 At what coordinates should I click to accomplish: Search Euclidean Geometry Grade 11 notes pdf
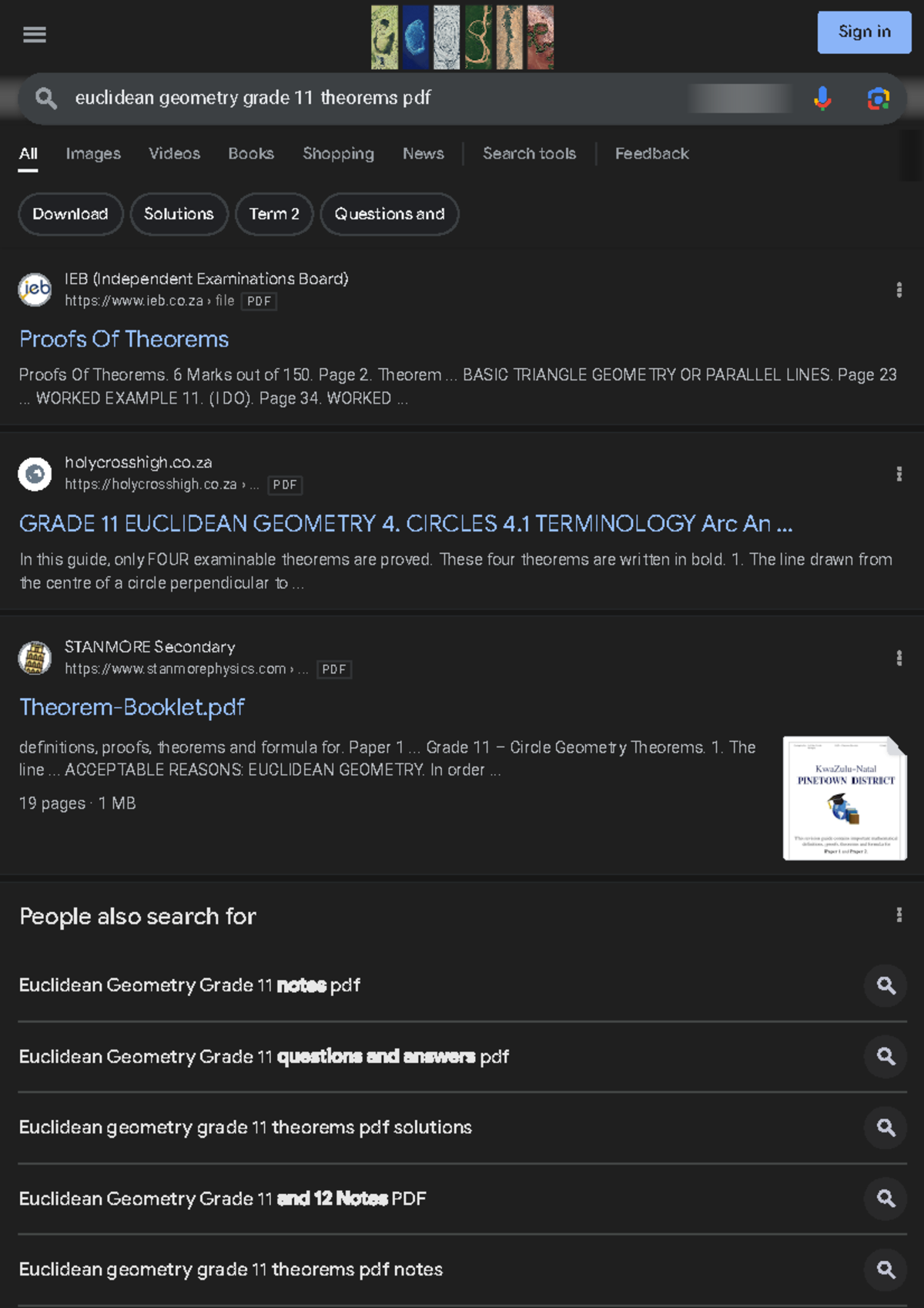pyautogui.click(x=189, y=985)
